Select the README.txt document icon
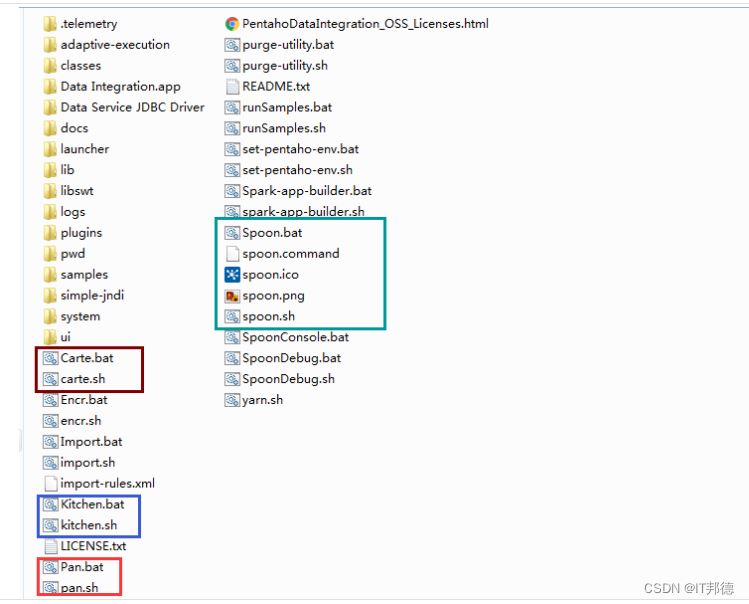 click(232, 87)
